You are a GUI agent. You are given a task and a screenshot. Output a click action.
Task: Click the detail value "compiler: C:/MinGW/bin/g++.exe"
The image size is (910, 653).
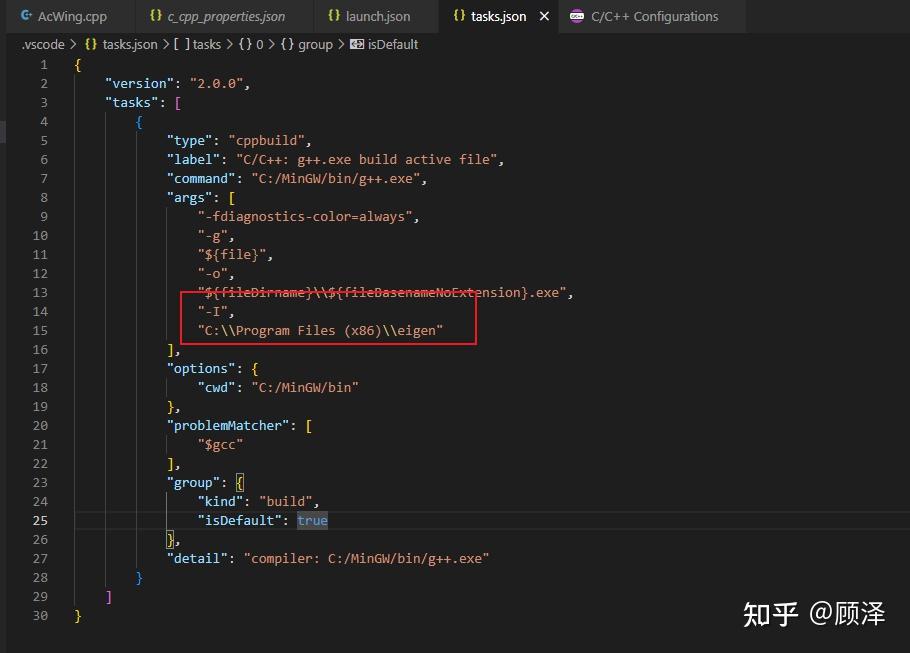pyautogui.click(x=366, y=558)
